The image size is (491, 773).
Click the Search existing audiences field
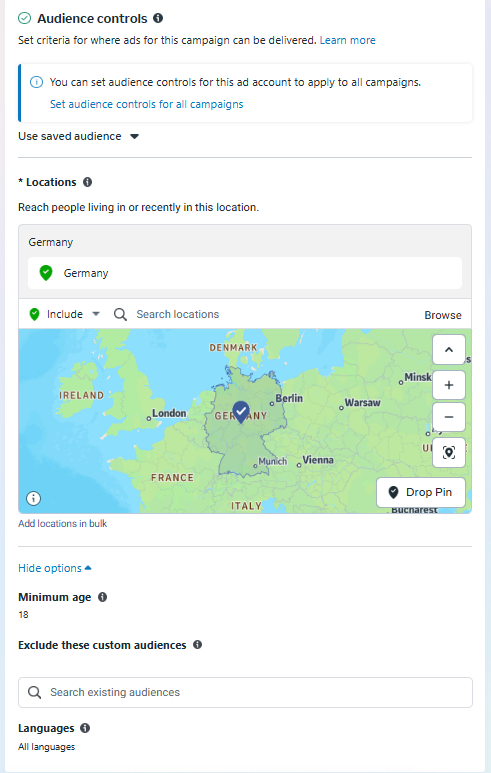245,692
